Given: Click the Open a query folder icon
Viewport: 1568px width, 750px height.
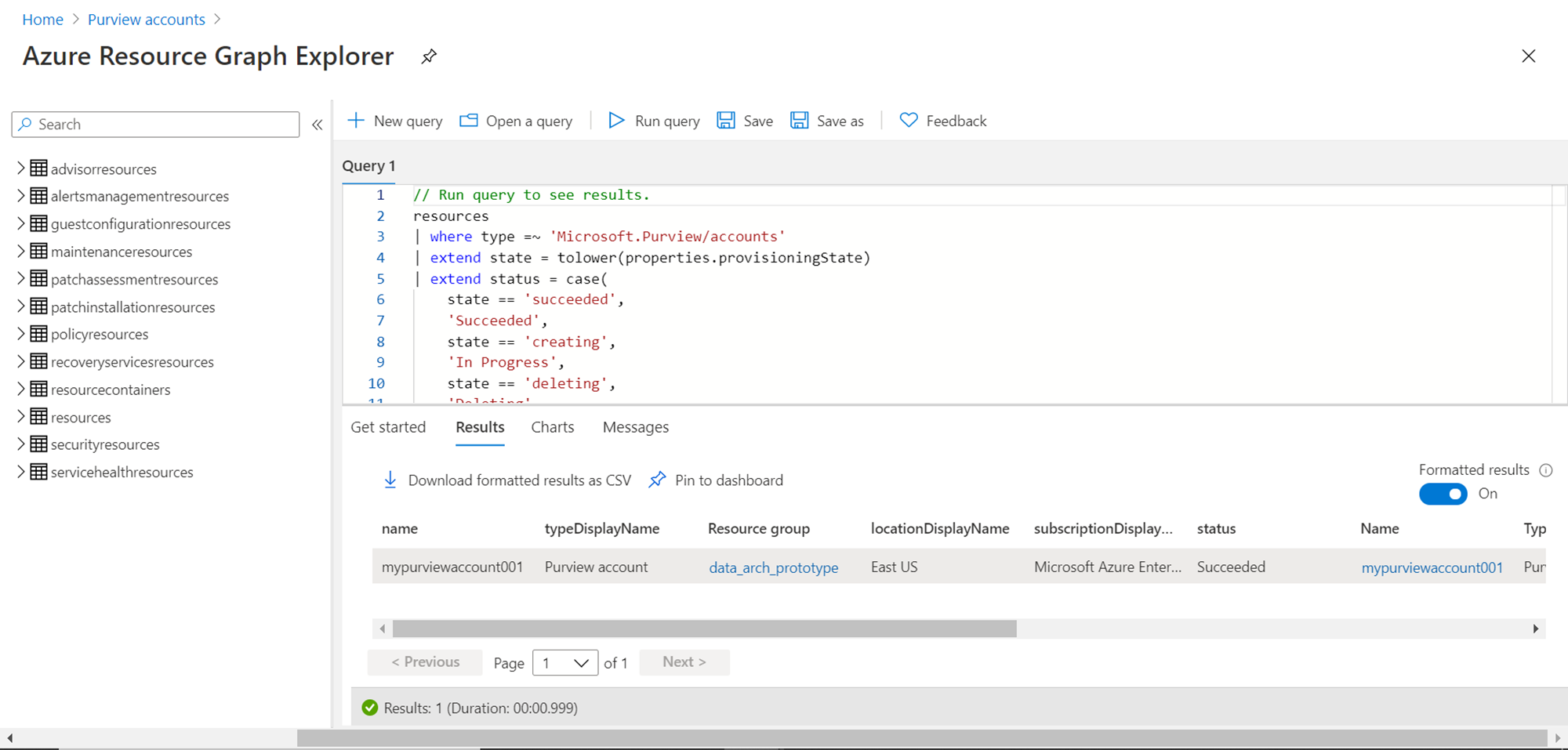Looking at the screenshot, I should [x=469, y=121].
